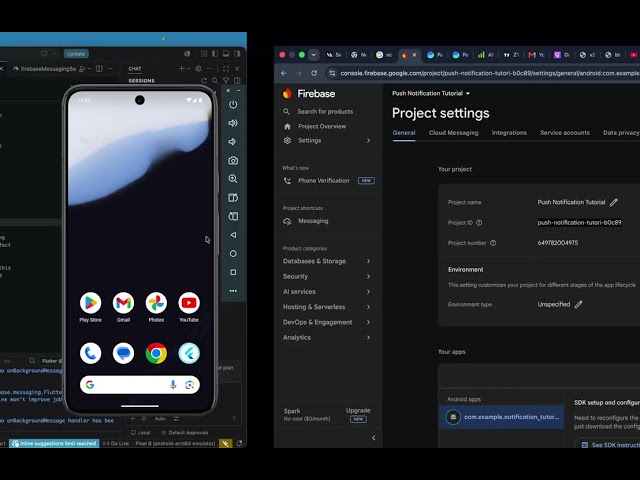The width and height of the screenshot is (640, 480).
Task: Click the emulator overview square button
Action: [233, 272]
